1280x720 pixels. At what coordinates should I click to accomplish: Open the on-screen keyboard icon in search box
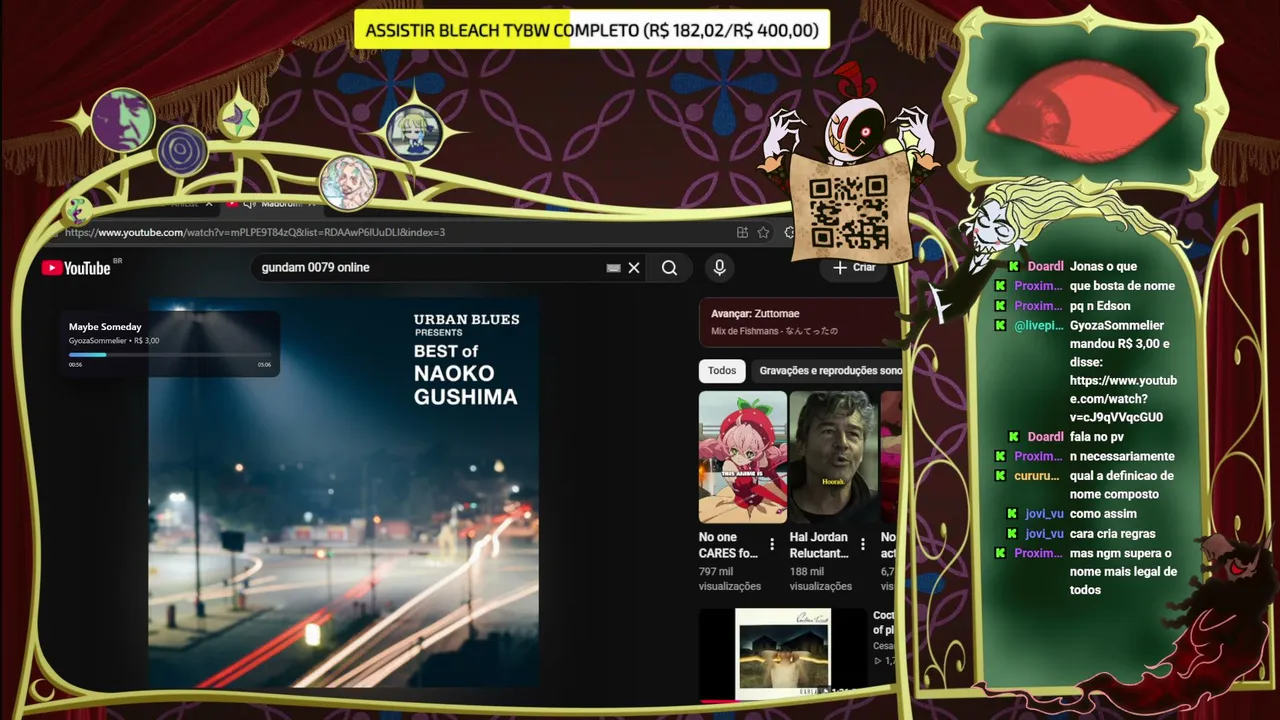point(613,267)
